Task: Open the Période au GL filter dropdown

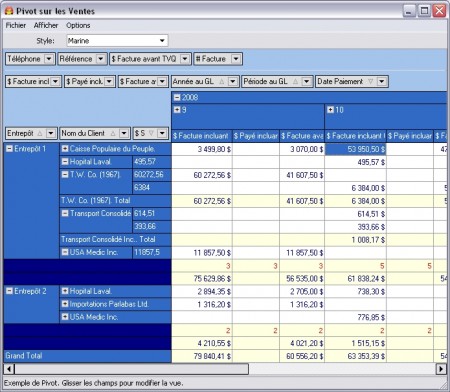Action: pos(306,81)
